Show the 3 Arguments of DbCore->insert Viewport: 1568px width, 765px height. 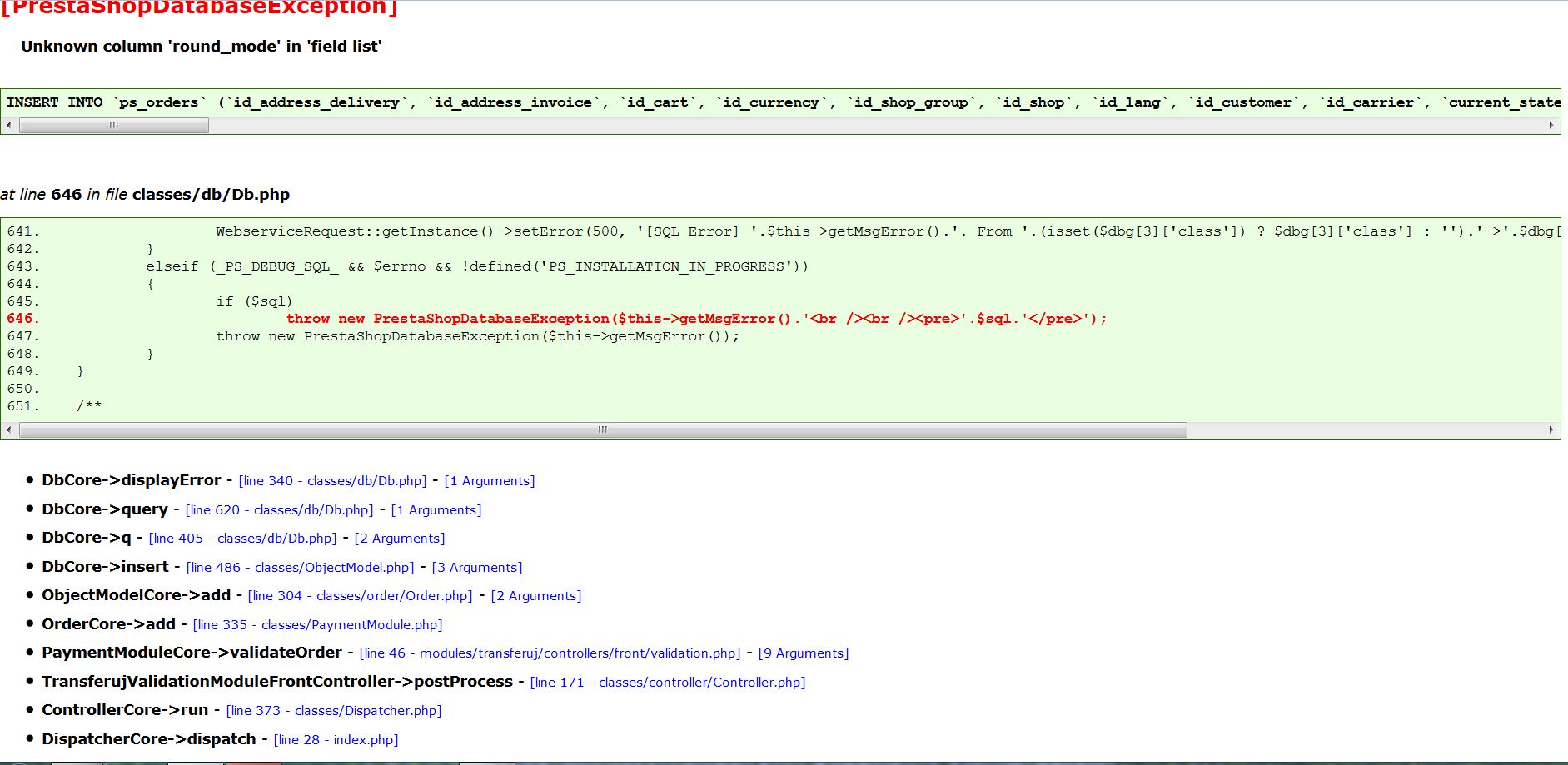[x=477, y=568]
